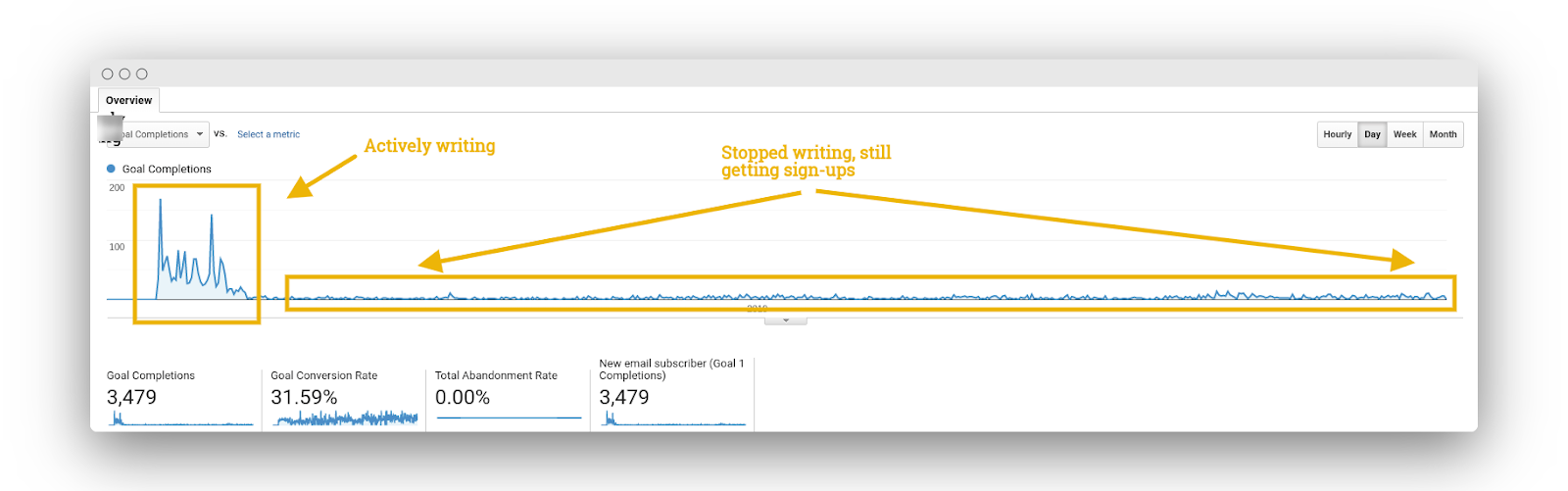
Task: Click the Goal Conversion Rate sparkline
Action: click(345, 419)
